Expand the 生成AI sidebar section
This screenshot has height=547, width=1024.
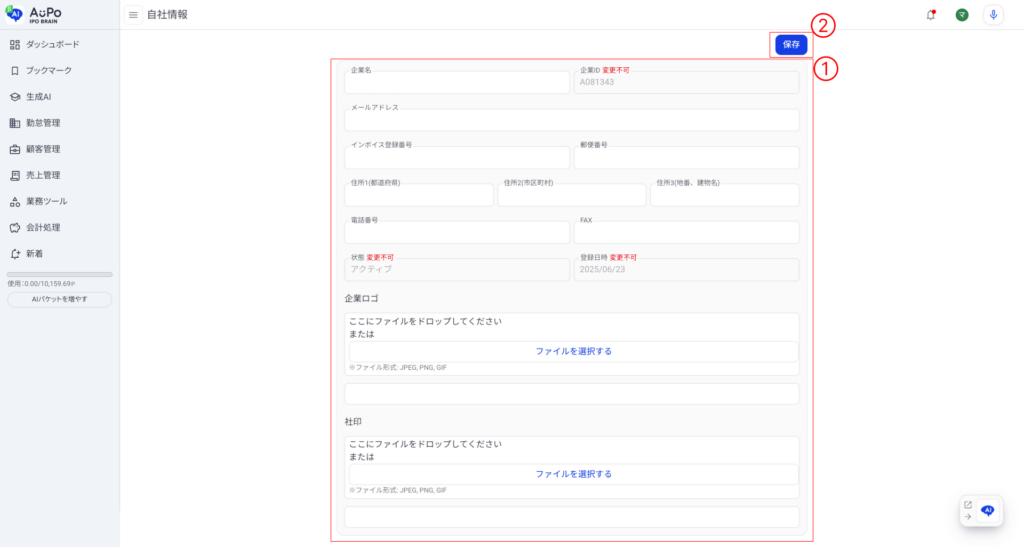point(38,97)
